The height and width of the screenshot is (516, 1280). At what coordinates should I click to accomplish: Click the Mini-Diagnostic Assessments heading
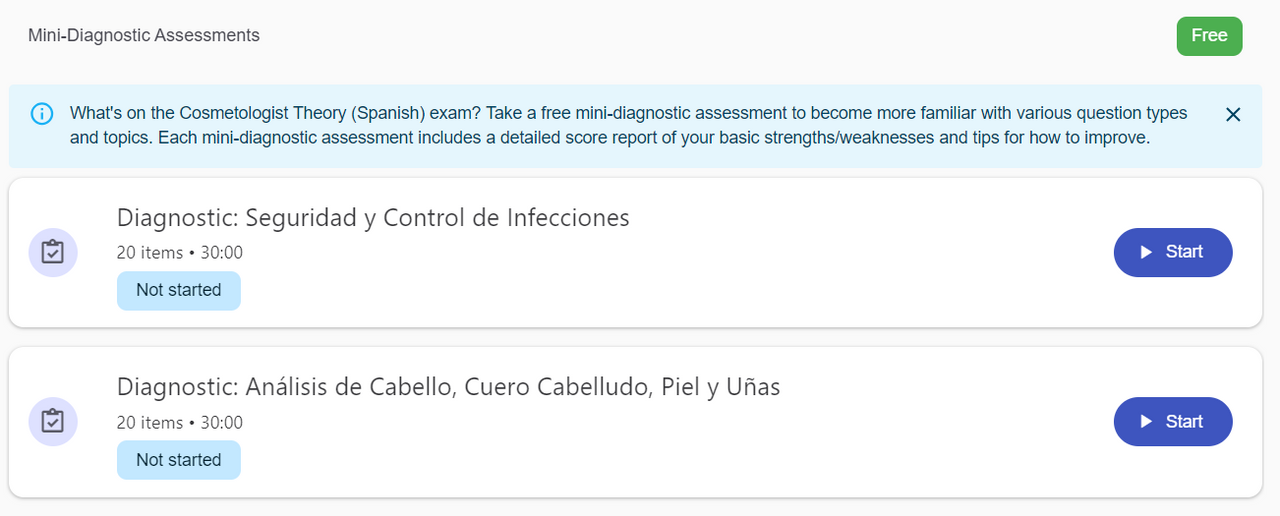tap(144, 36)
